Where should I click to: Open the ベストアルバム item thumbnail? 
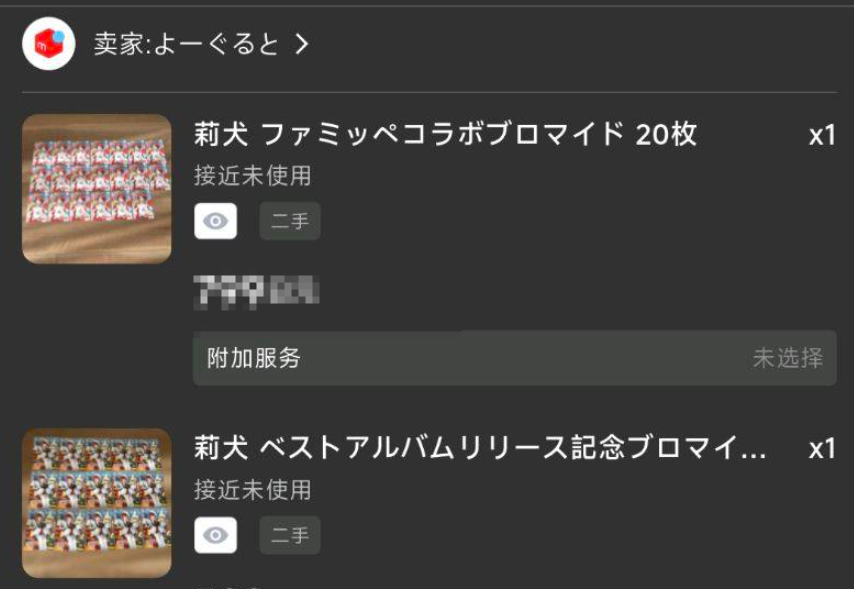(96, 503)
